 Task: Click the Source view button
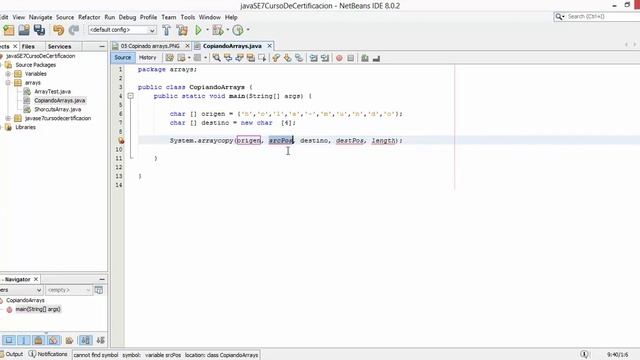pos(122,58)
